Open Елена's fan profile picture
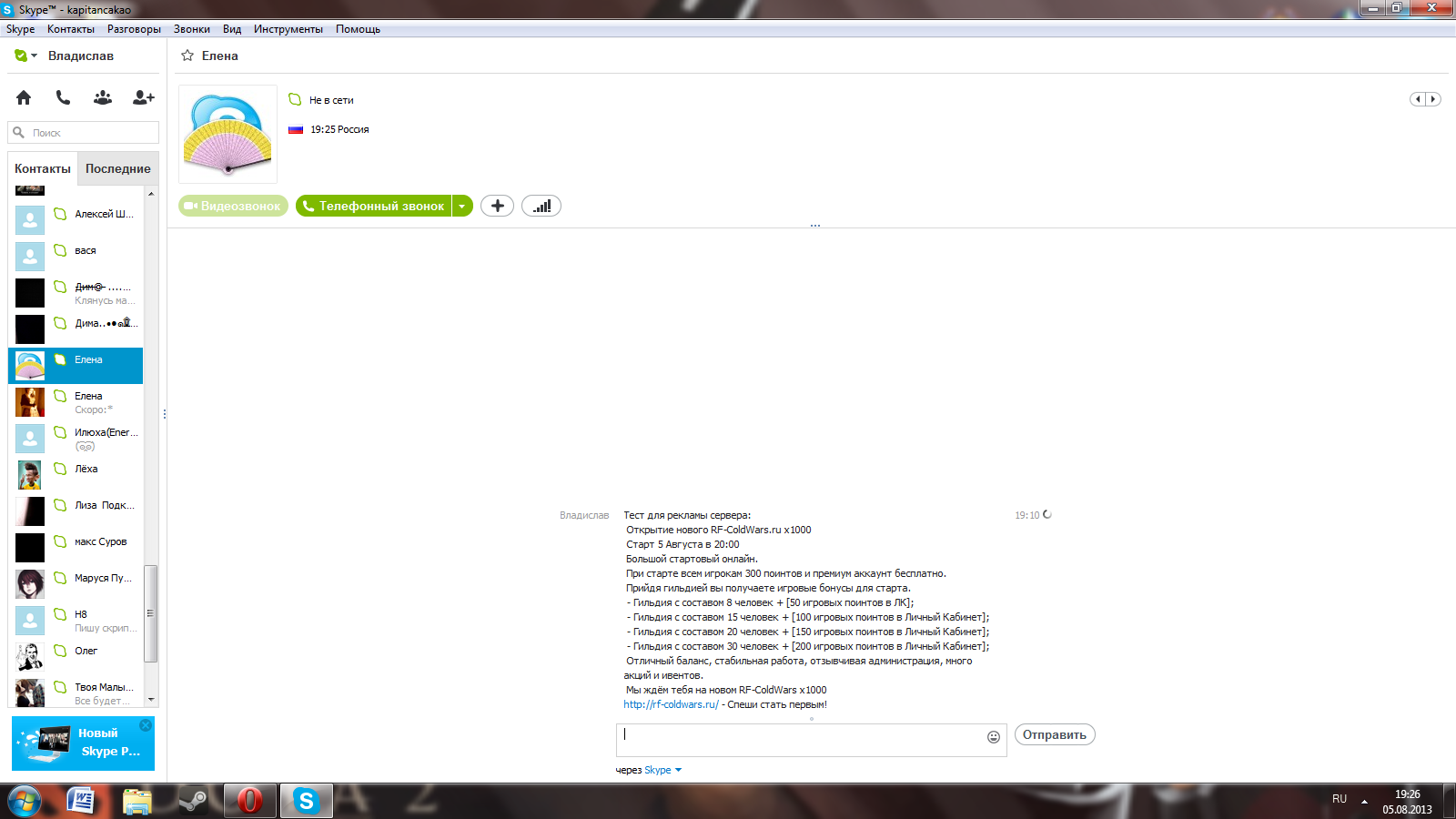 [227, 134]
